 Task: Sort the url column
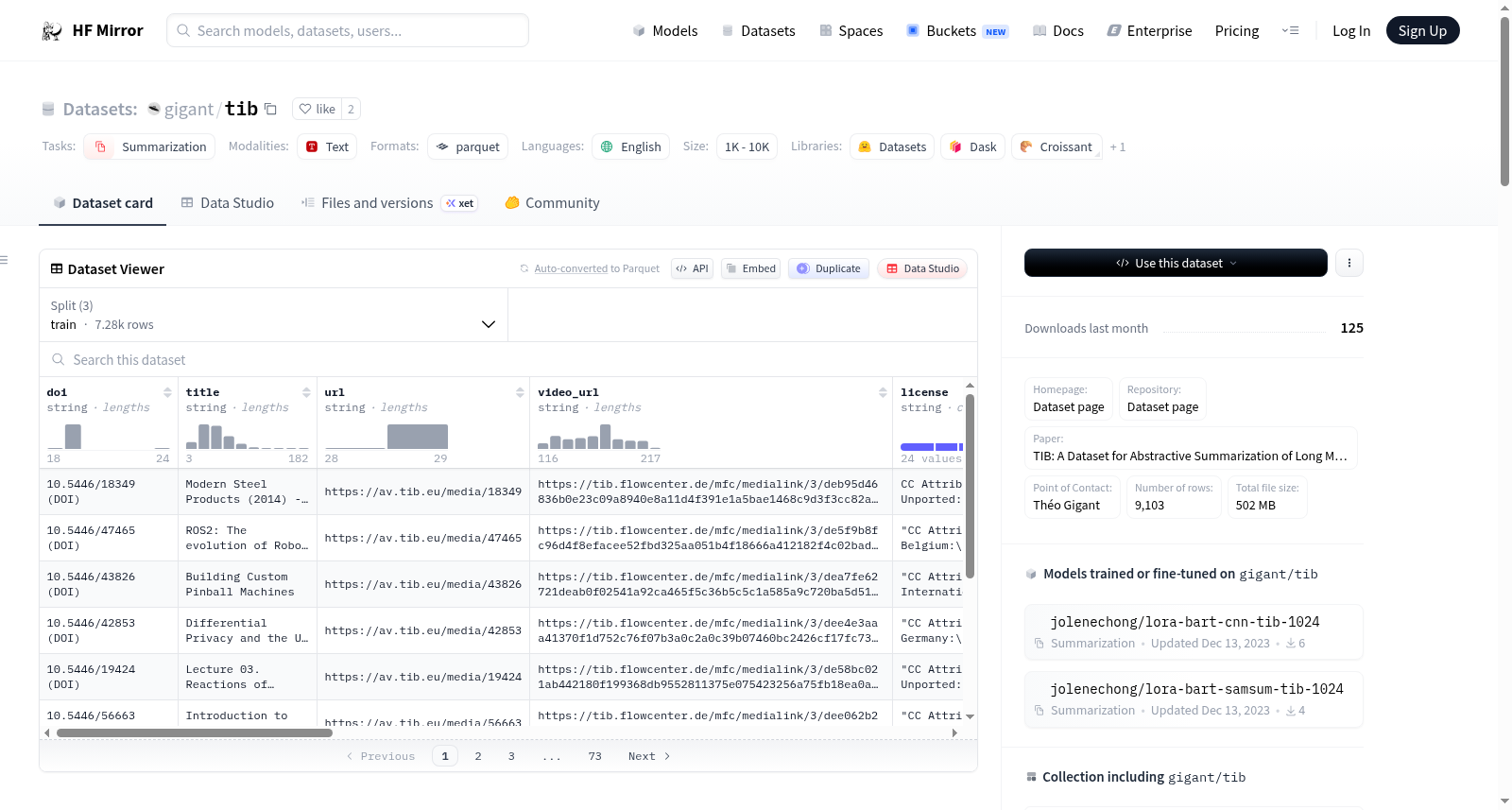click(520, 392)
